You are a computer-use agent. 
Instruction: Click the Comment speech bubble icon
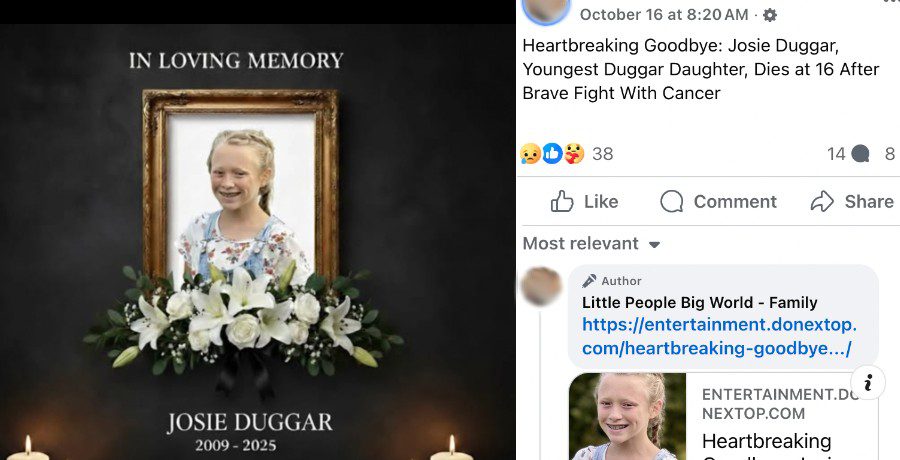(672, 202)
